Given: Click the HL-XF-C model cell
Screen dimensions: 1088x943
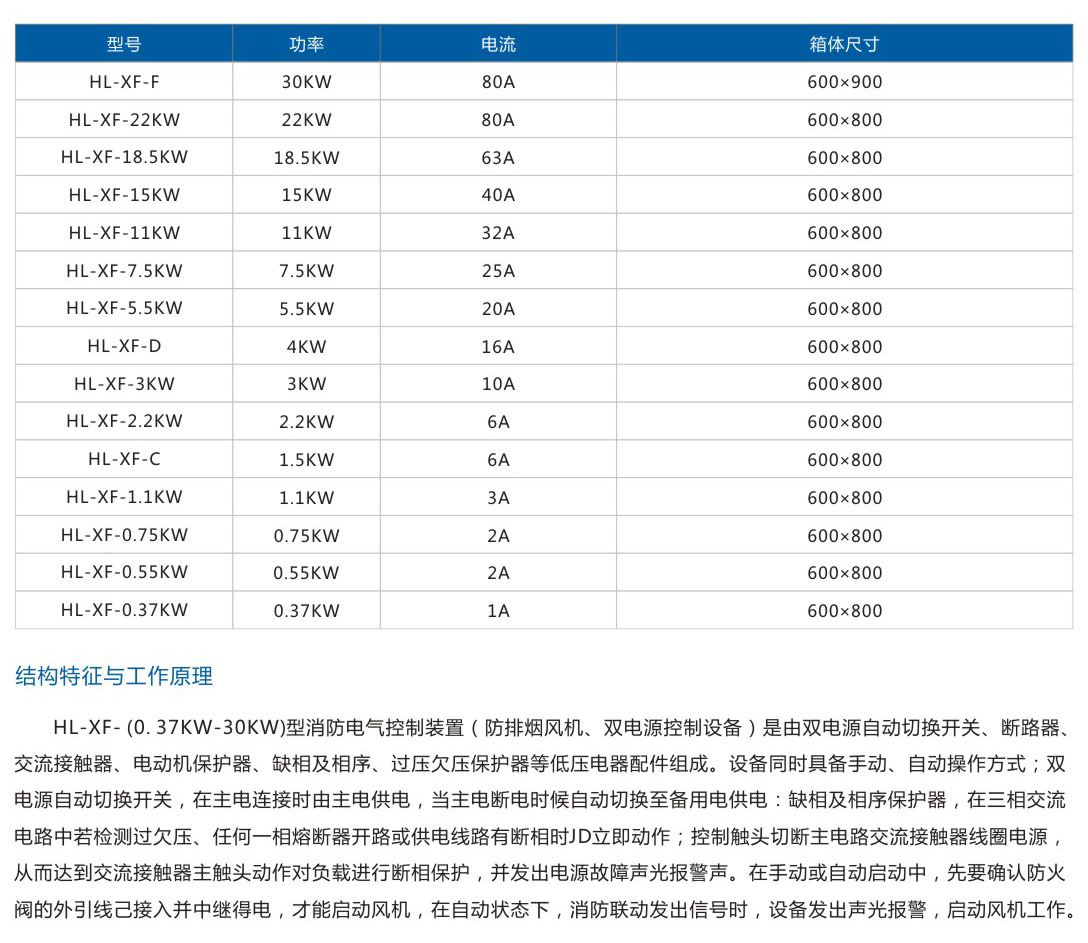Looking at the screenshot, I should (124, 459).
